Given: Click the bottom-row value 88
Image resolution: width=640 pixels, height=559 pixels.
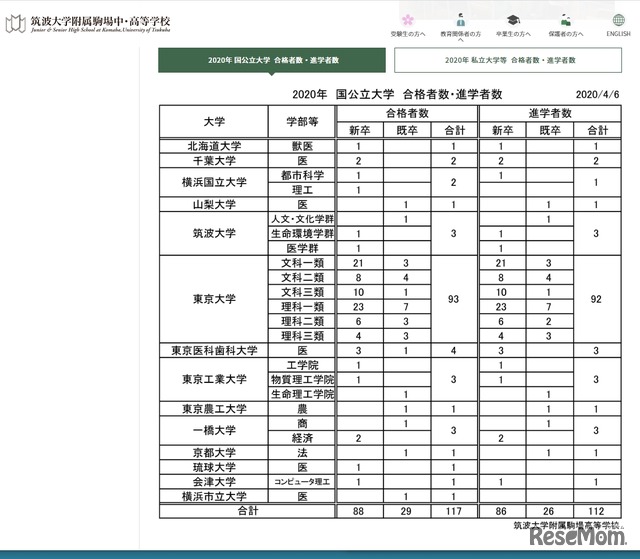Looking at the screenshot, I should (x=358, y=511).
